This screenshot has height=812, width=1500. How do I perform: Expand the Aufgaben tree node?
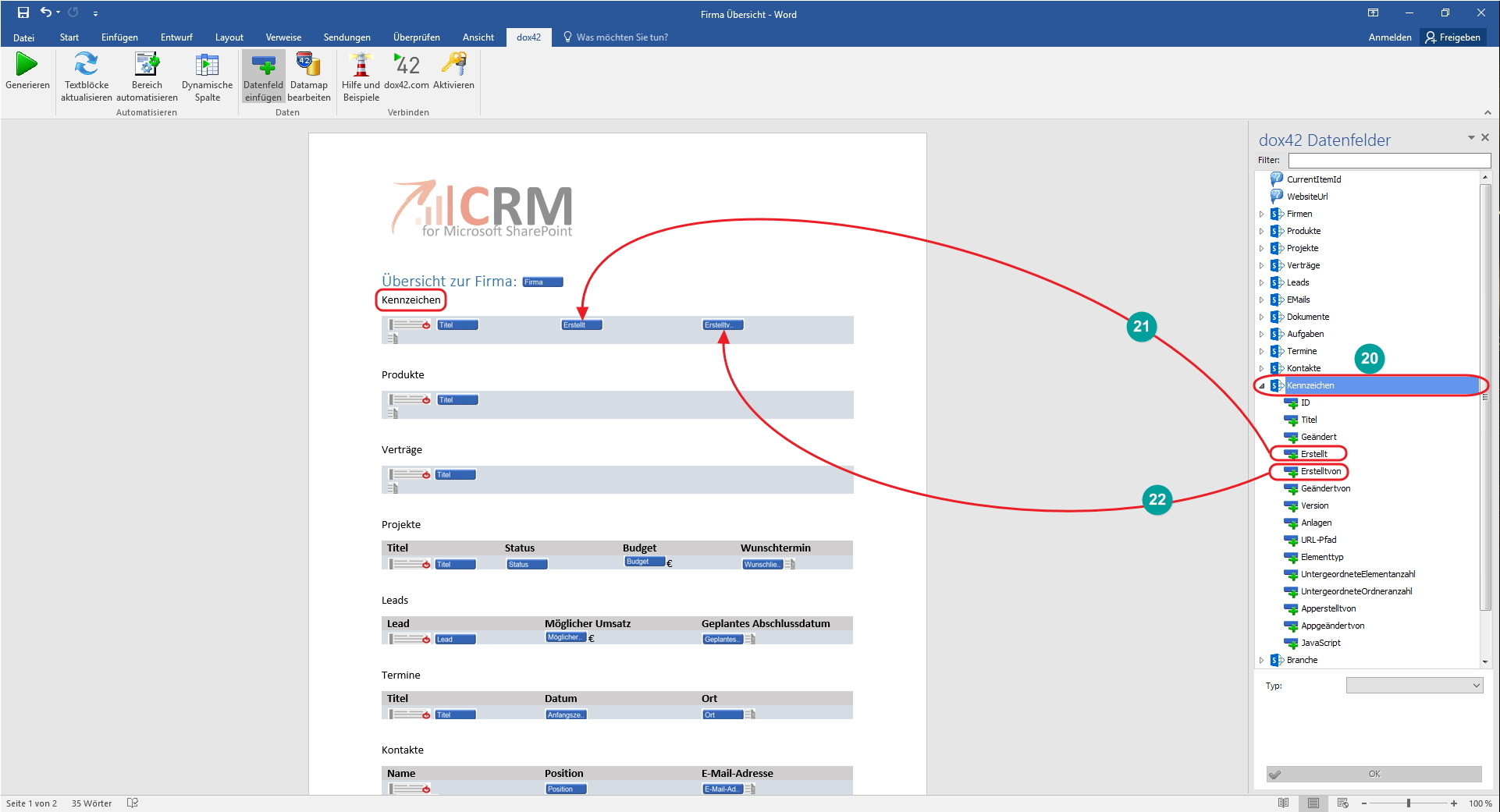(x=1261, y=334)
